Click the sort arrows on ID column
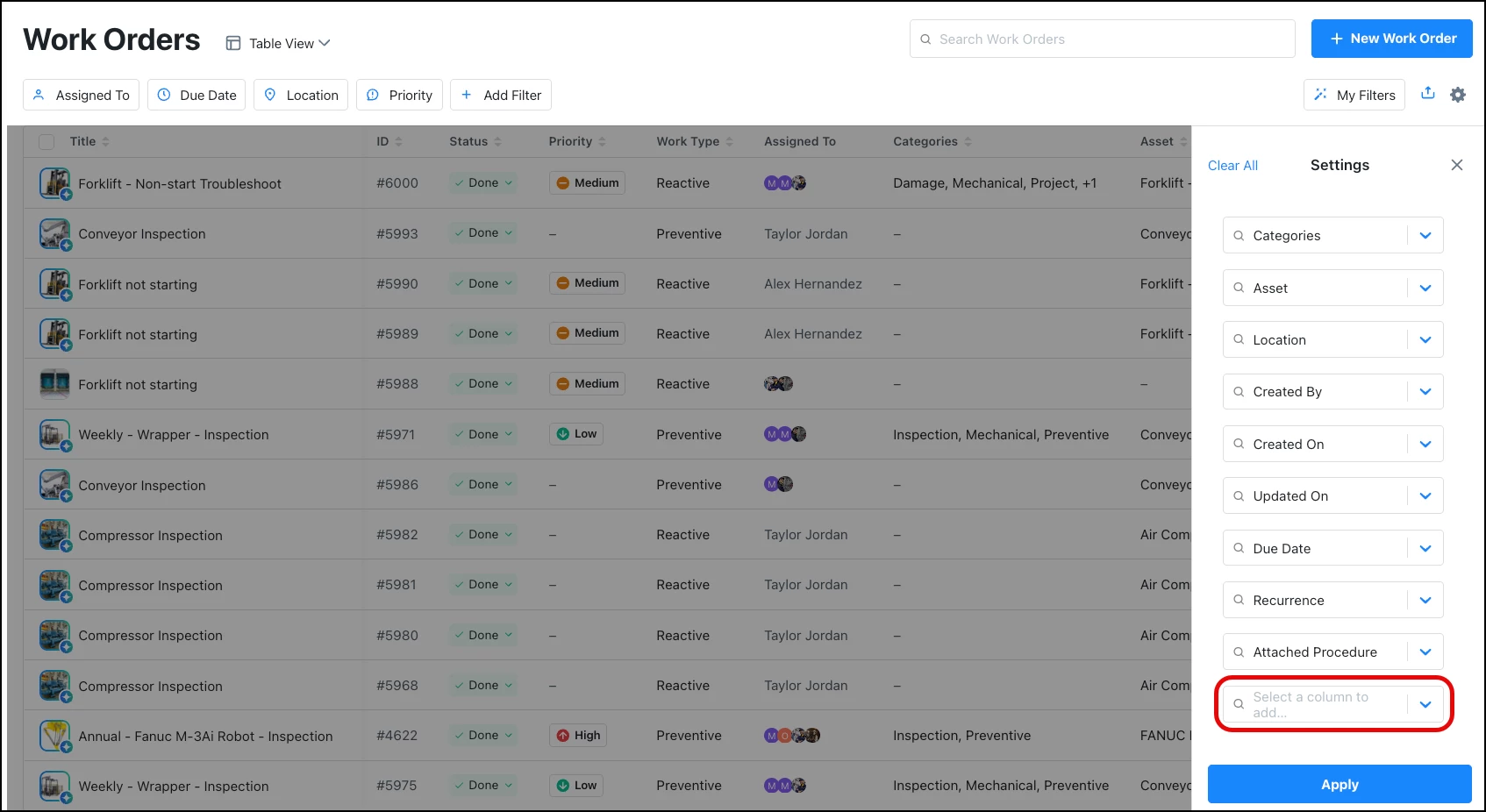1486x812 pixels. 398,141
